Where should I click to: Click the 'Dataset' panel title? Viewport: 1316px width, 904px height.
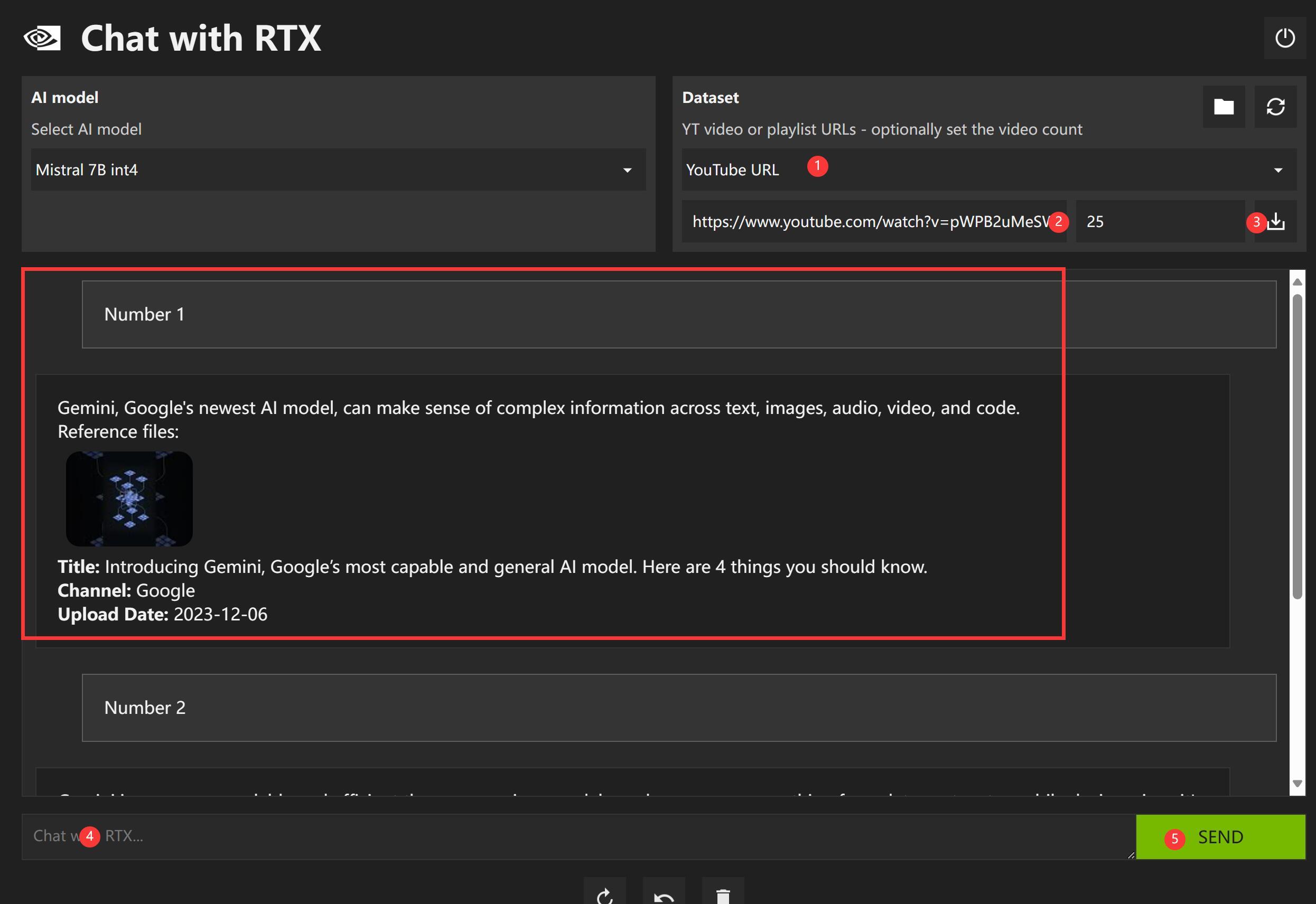tap(710, 98)
